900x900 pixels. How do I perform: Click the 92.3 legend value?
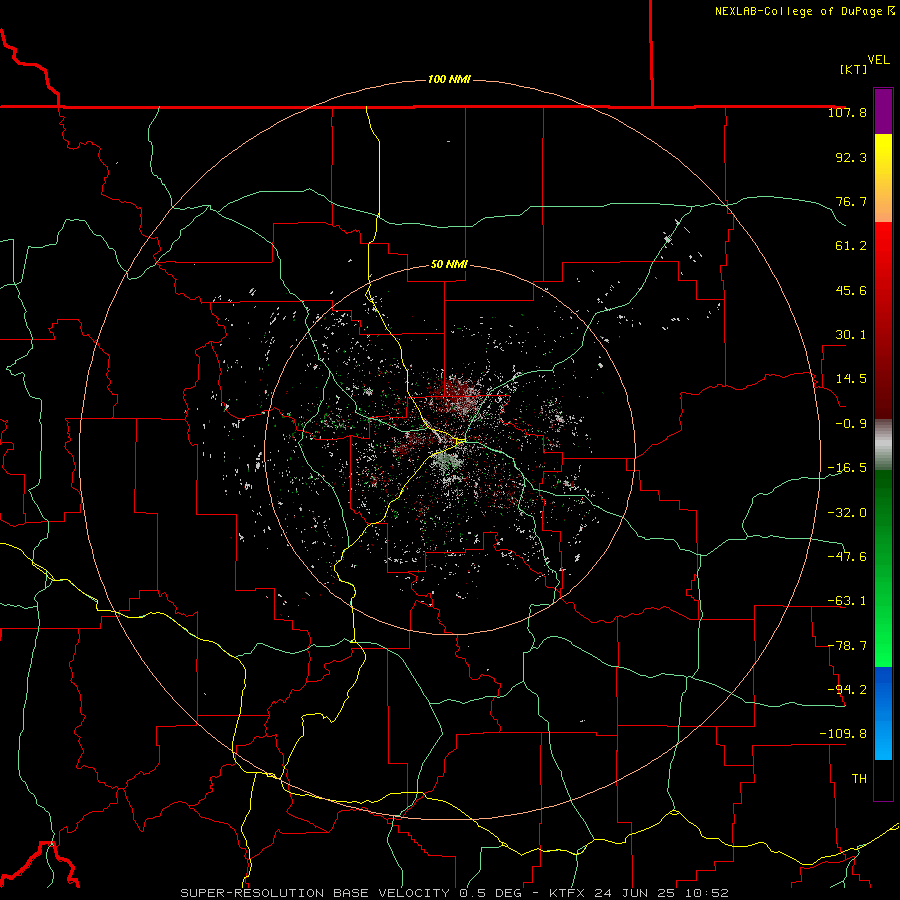click(851, 157)
